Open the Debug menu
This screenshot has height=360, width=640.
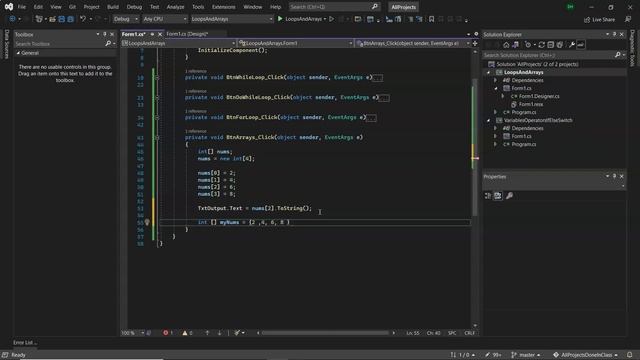[x=134, y=7]
